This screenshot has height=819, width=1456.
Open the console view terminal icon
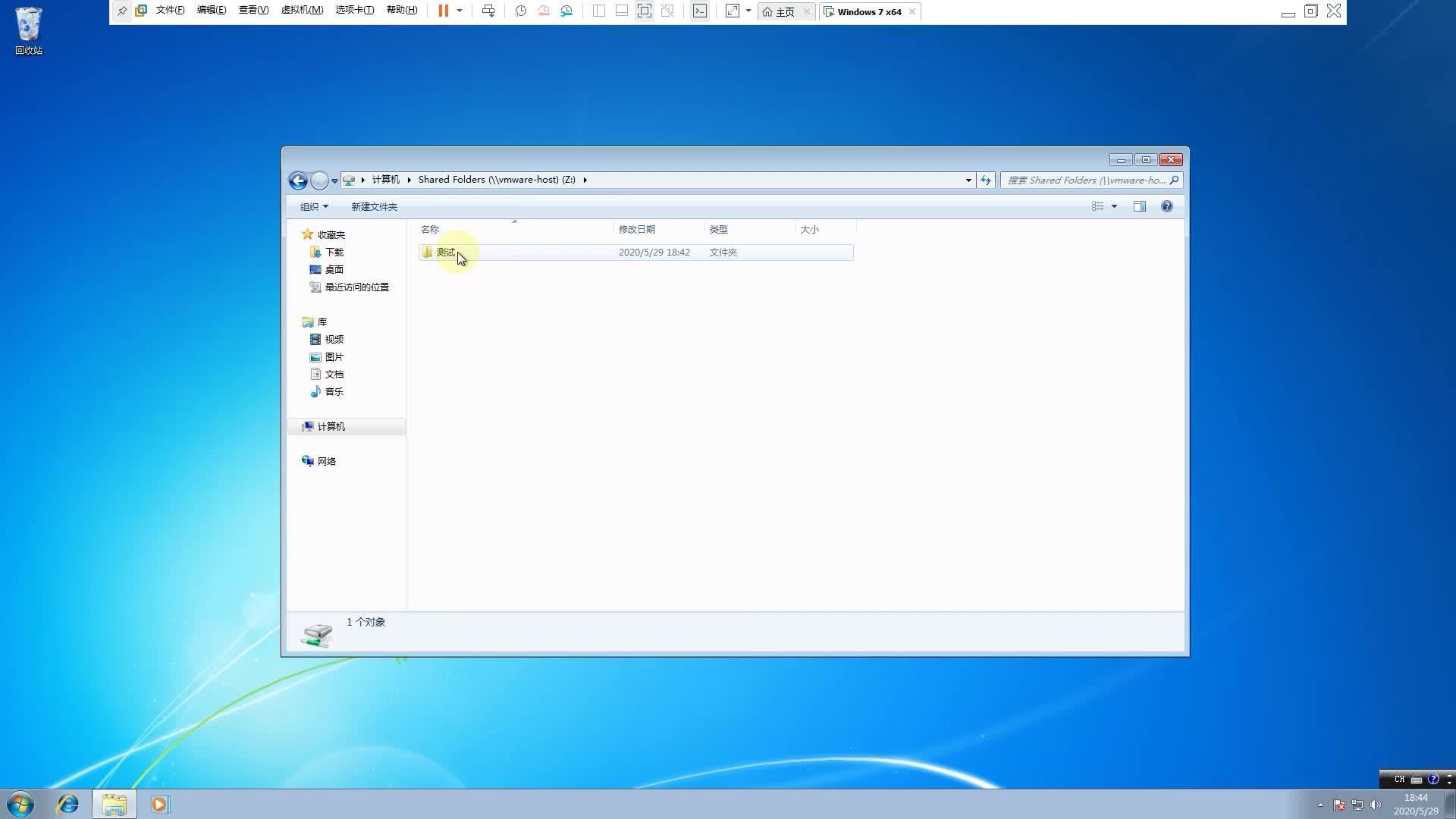(x=700, y=11)
